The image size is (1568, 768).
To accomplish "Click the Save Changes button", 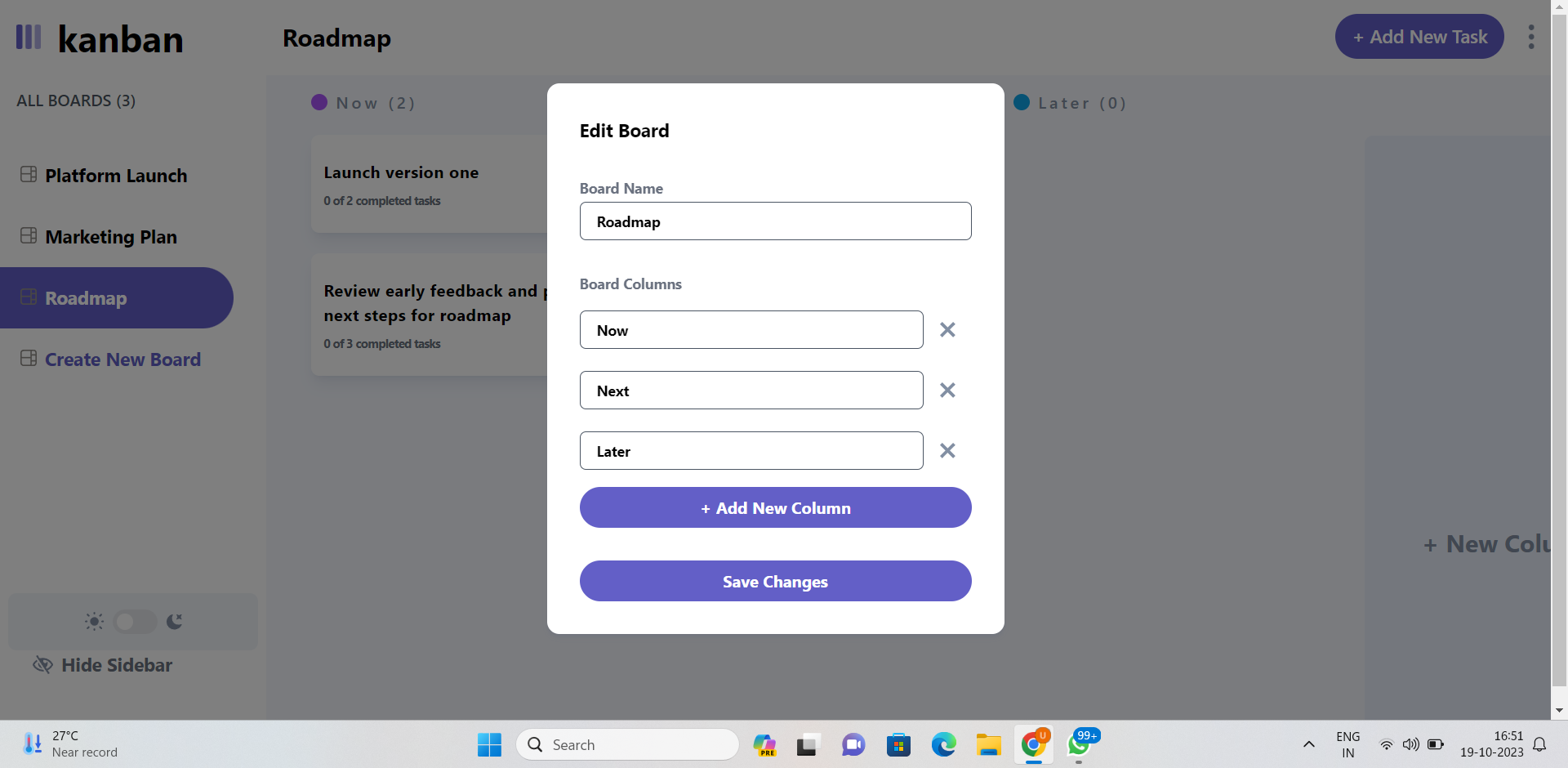I will click(775, 581).
